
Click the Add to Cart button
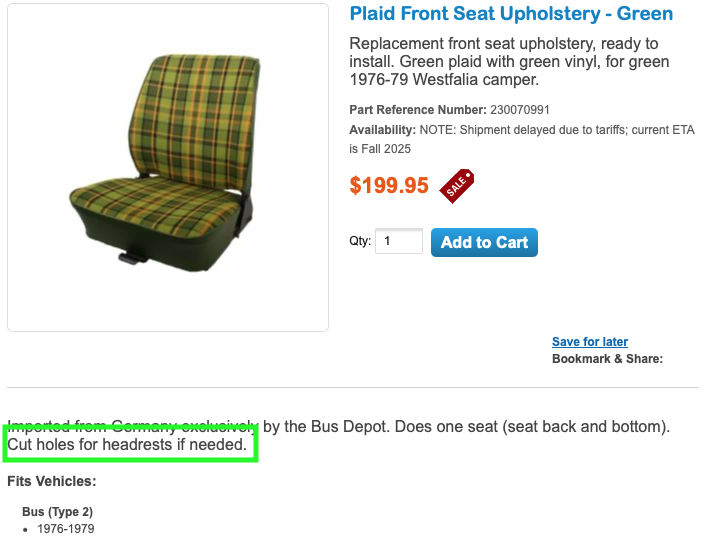click(x=484, y=242)
